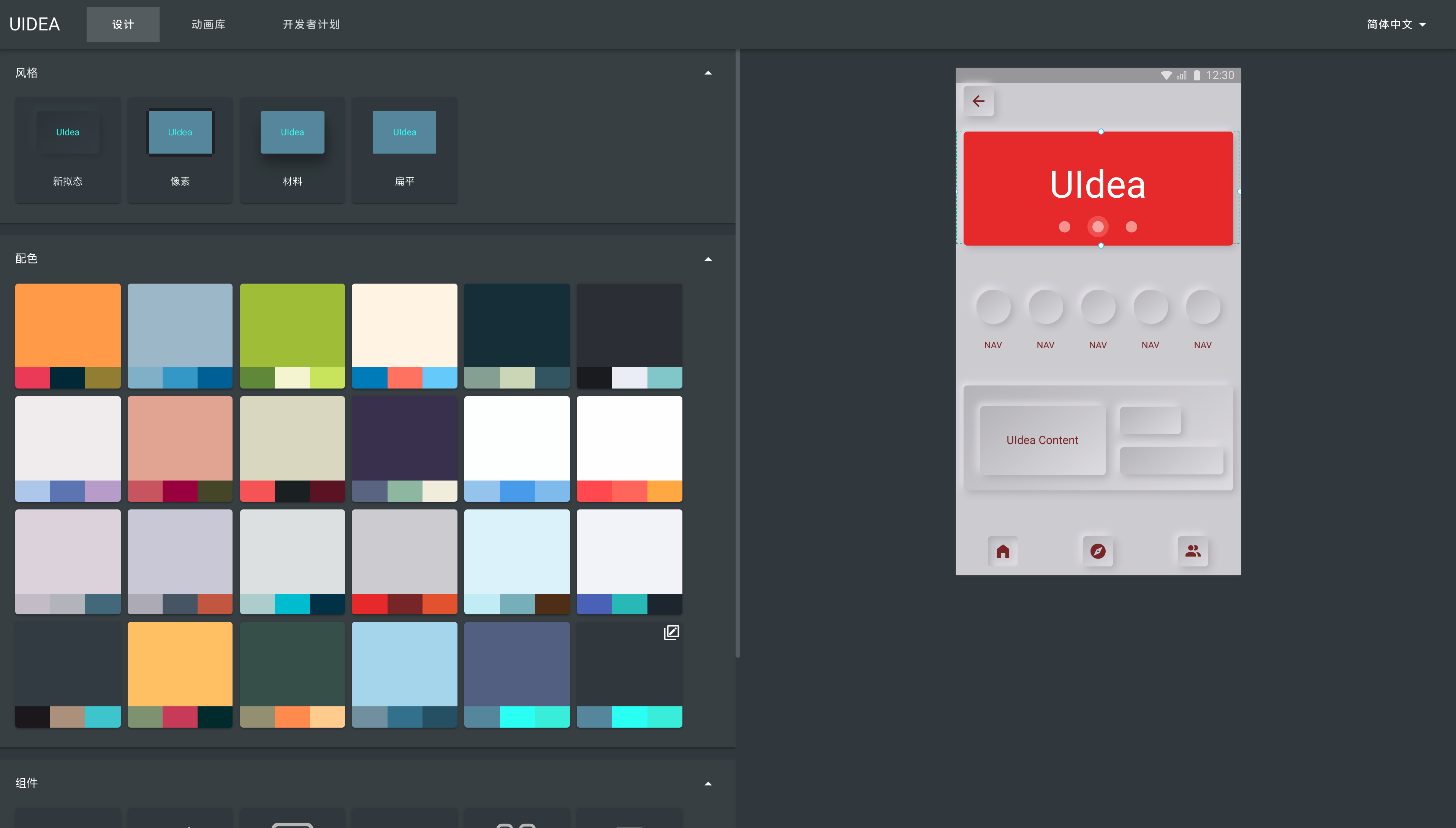
Task: Click the UIDEA logo
Action: 35,24
